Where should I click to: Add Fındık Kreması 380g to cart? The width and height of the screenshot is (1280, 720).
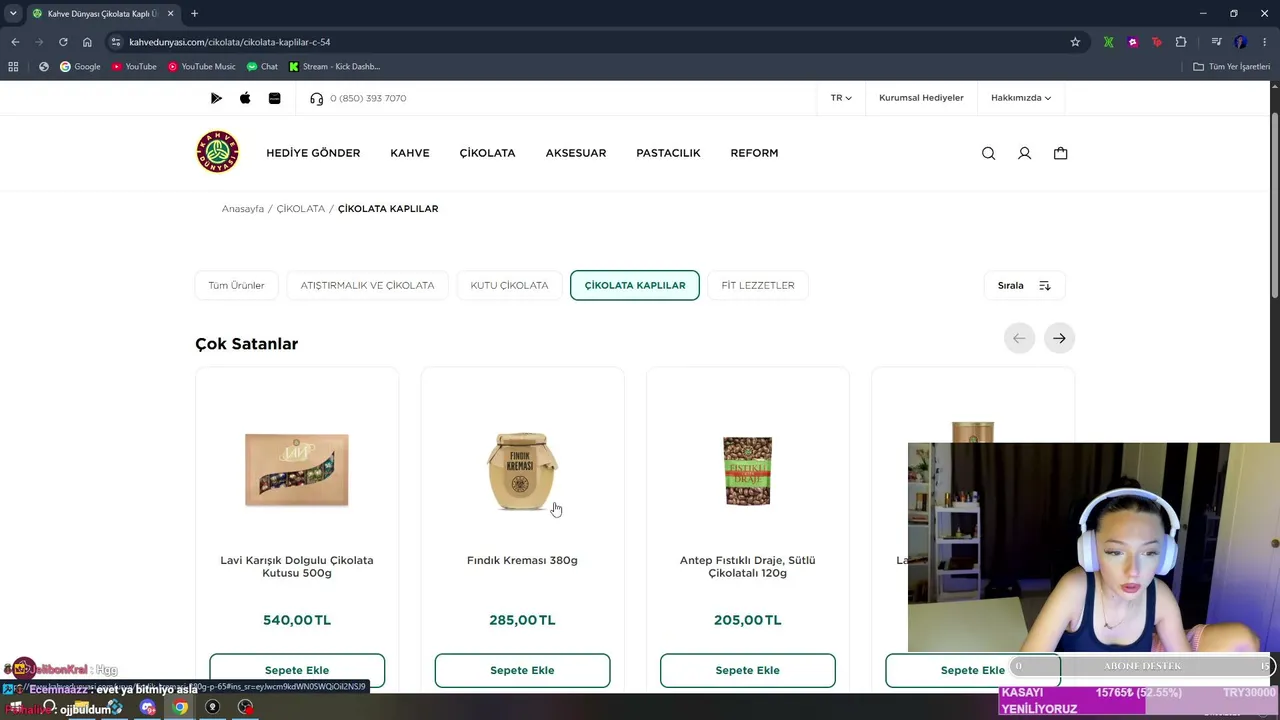(522, 670)
